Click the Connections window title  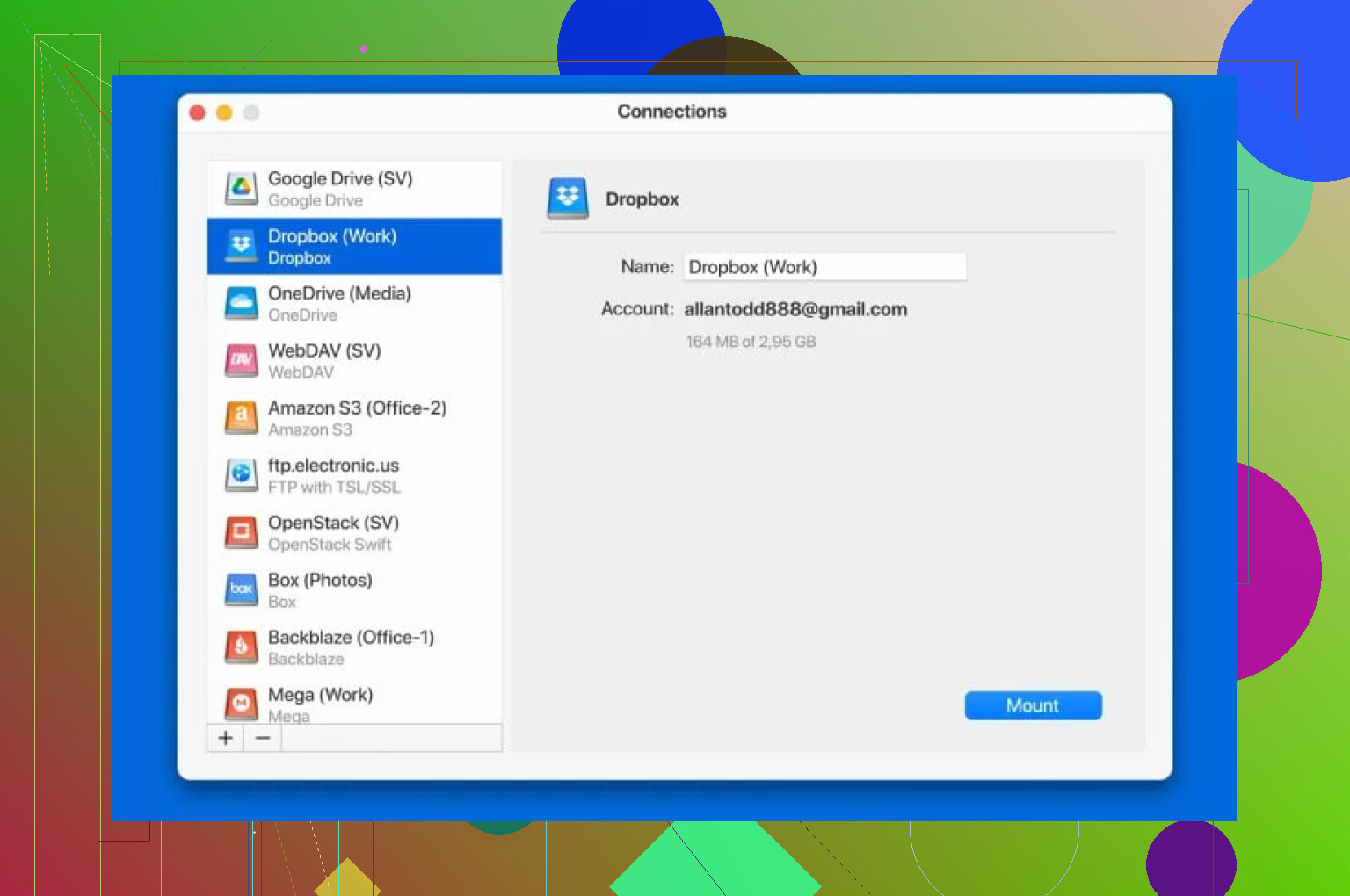click(671, 112)
